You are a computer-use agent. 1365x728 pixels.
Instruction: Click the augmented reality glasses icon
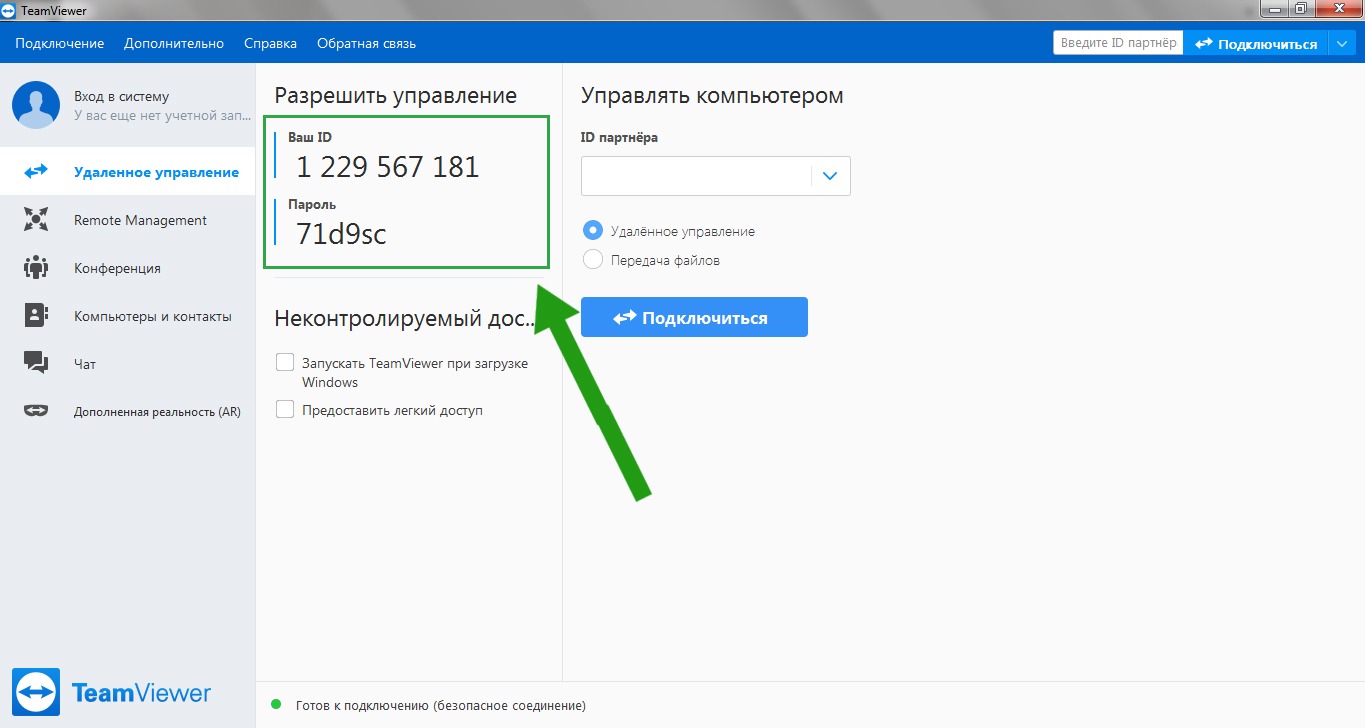pos(36,411)
